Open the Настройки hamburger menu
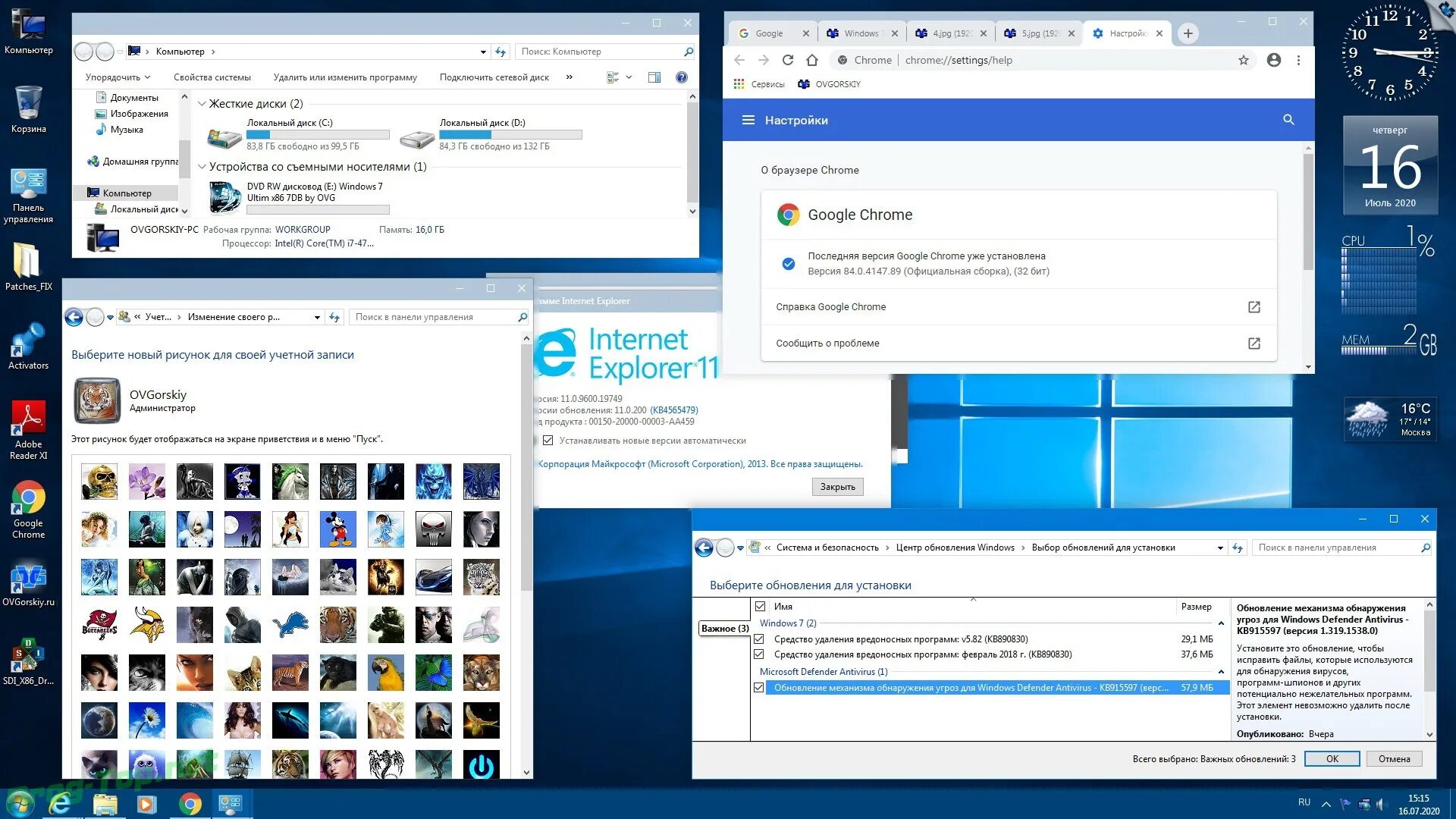Image resolution: width=1456 pixels, height=819 pixels. pos(748,120)
